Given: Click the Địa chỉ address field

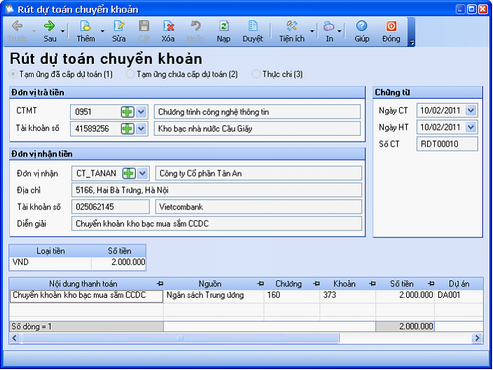Looking at the screenshot, I should click(217, 190).
